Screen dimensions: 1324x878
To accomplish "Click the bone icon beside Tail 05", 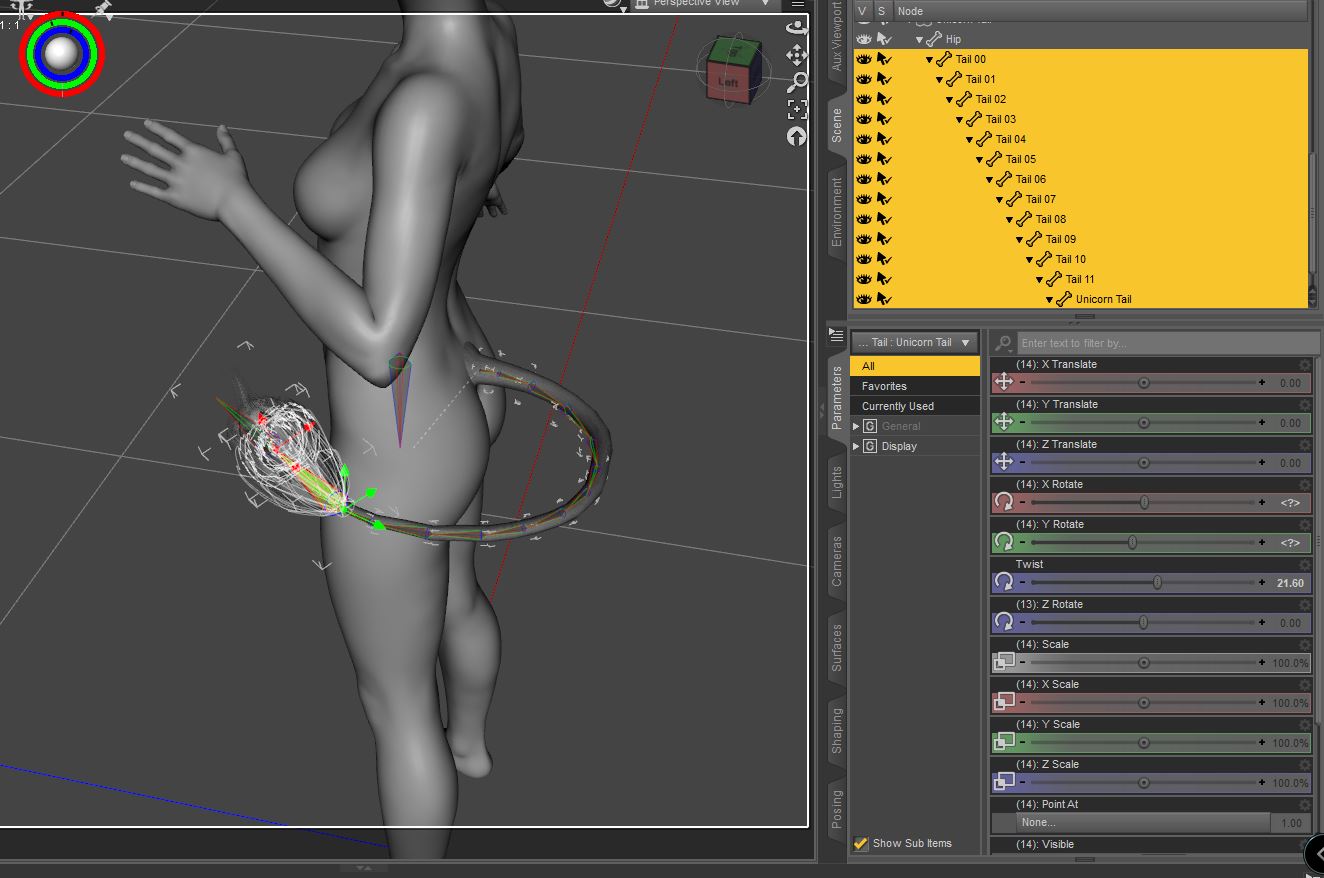I will (994, 159).
